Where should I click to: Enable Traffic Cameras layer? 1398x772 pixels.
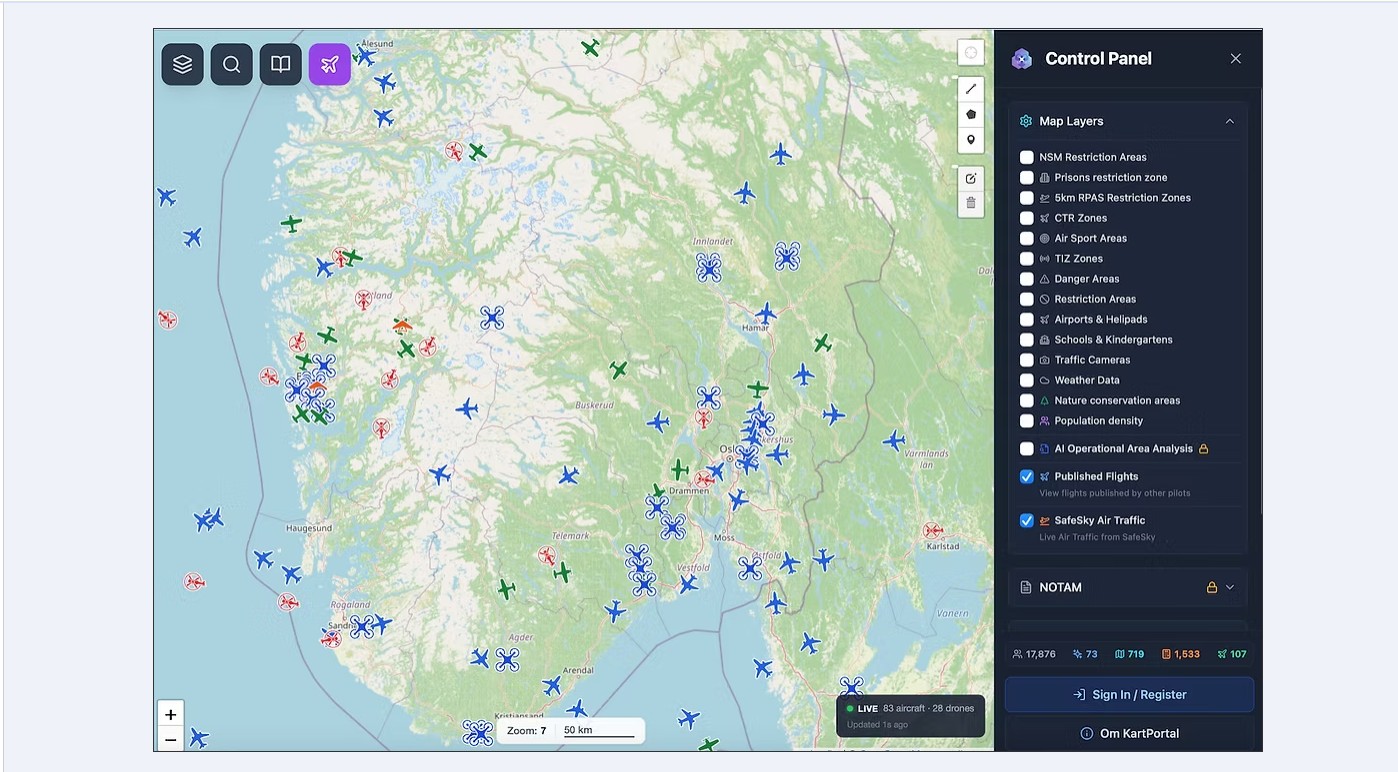pos(1027,360)
